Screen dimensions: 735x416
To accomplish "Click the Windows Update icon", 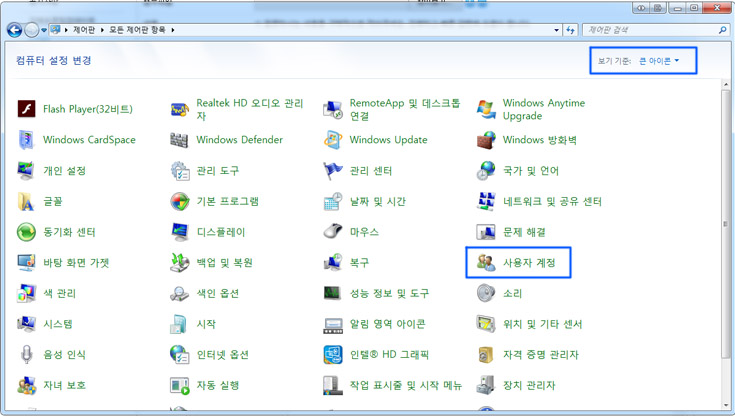I will tap(333, 140).
